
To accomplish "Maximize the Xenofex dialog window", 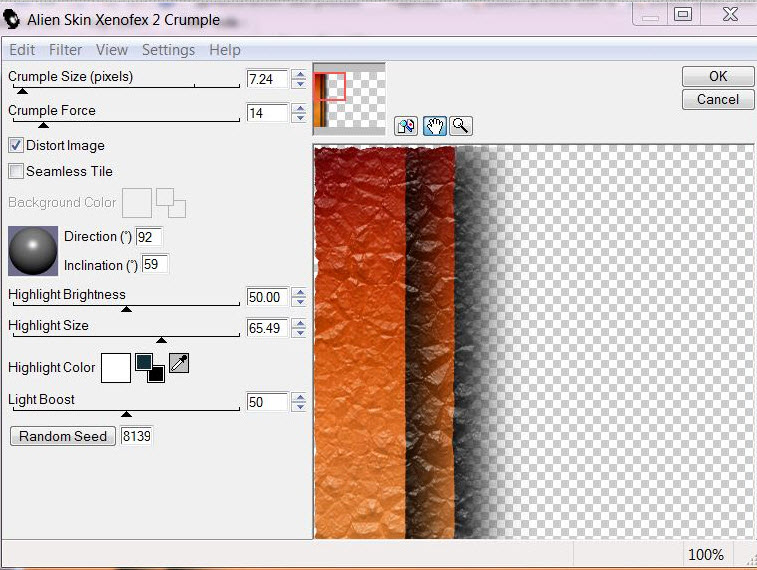I will (x=683, y=14).
